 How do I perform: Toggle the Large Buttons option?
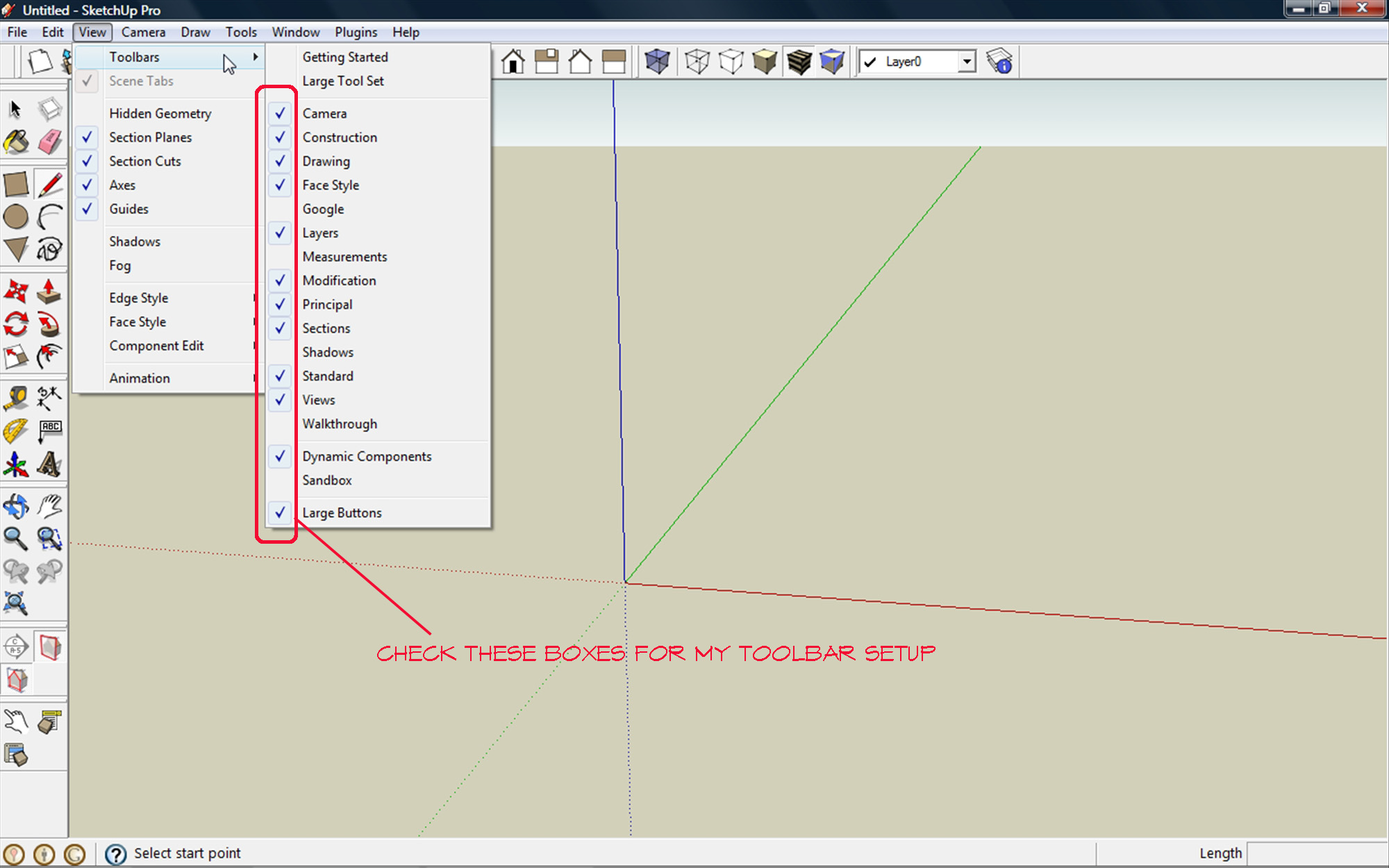pyautogui.click(x=342, y=512)
